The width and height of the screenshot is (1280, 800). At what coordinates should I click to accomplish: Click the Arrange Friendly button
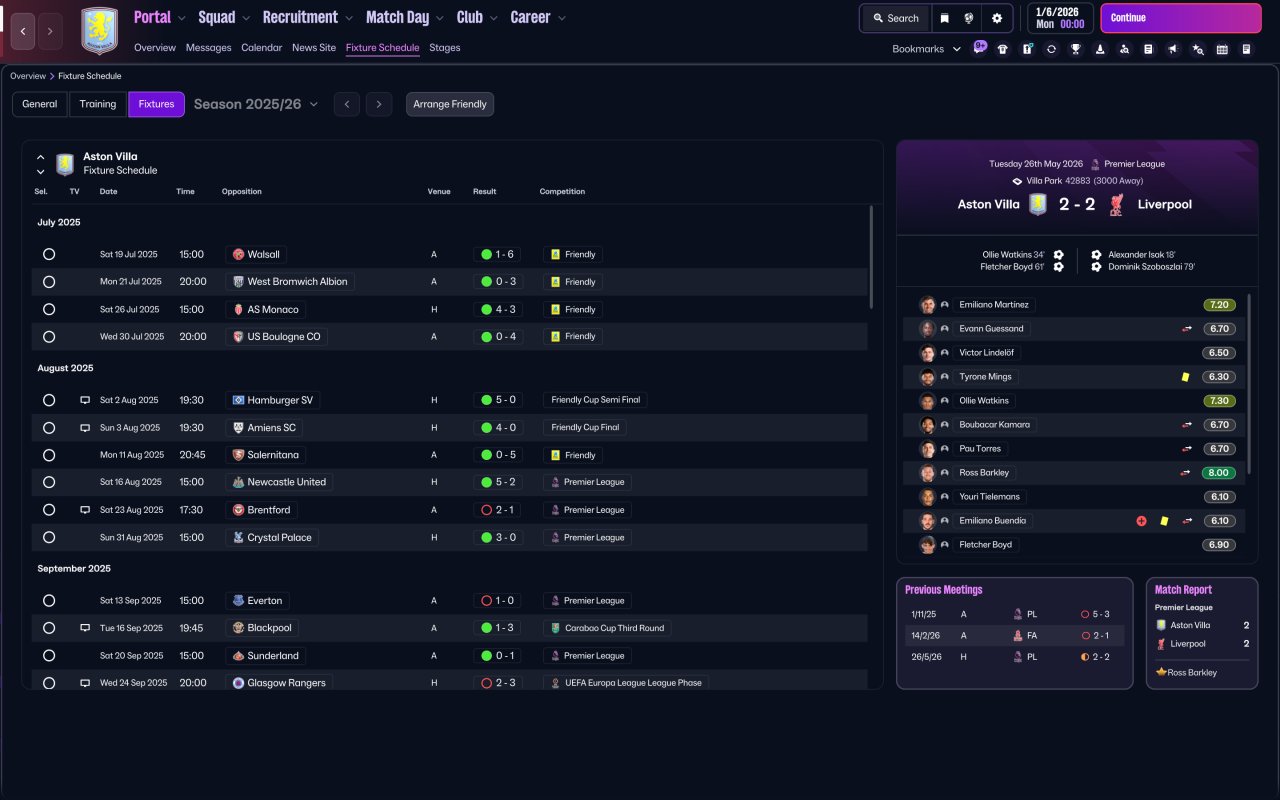[450, 104]
